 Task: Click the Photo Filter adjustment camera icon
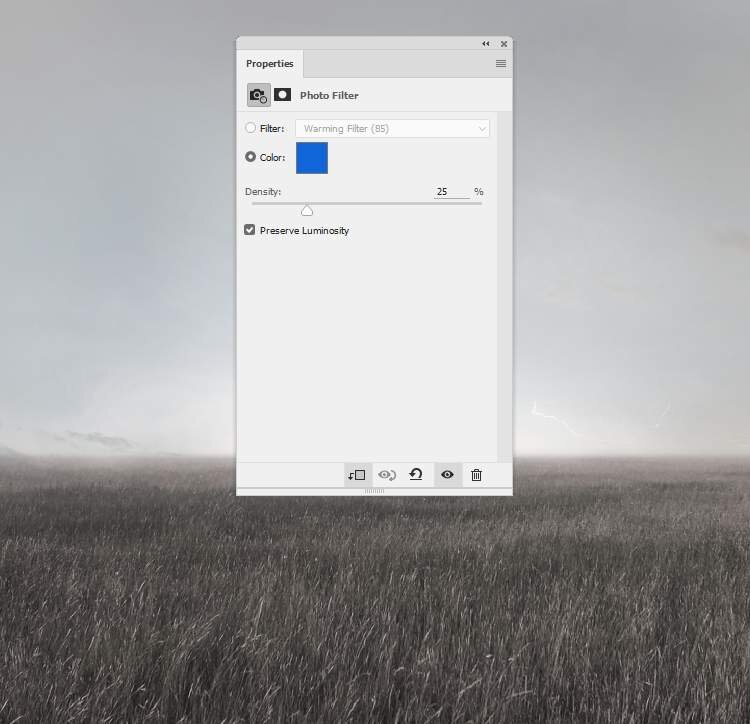(x=258, y=95)
